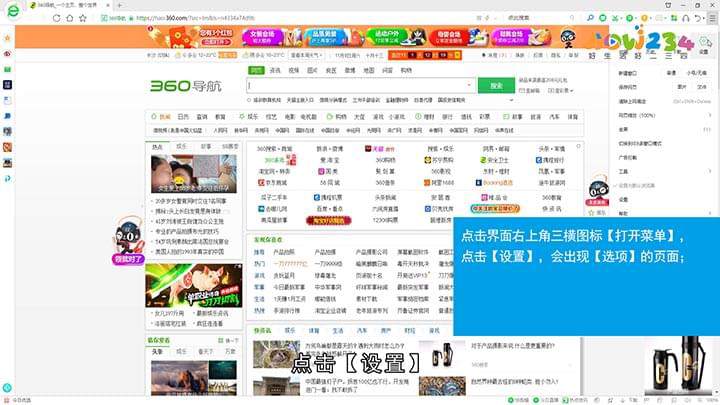This screenshot has height=405, width=720.
Task: Click the 登邮箱 link
Action: tap(529, 90)
